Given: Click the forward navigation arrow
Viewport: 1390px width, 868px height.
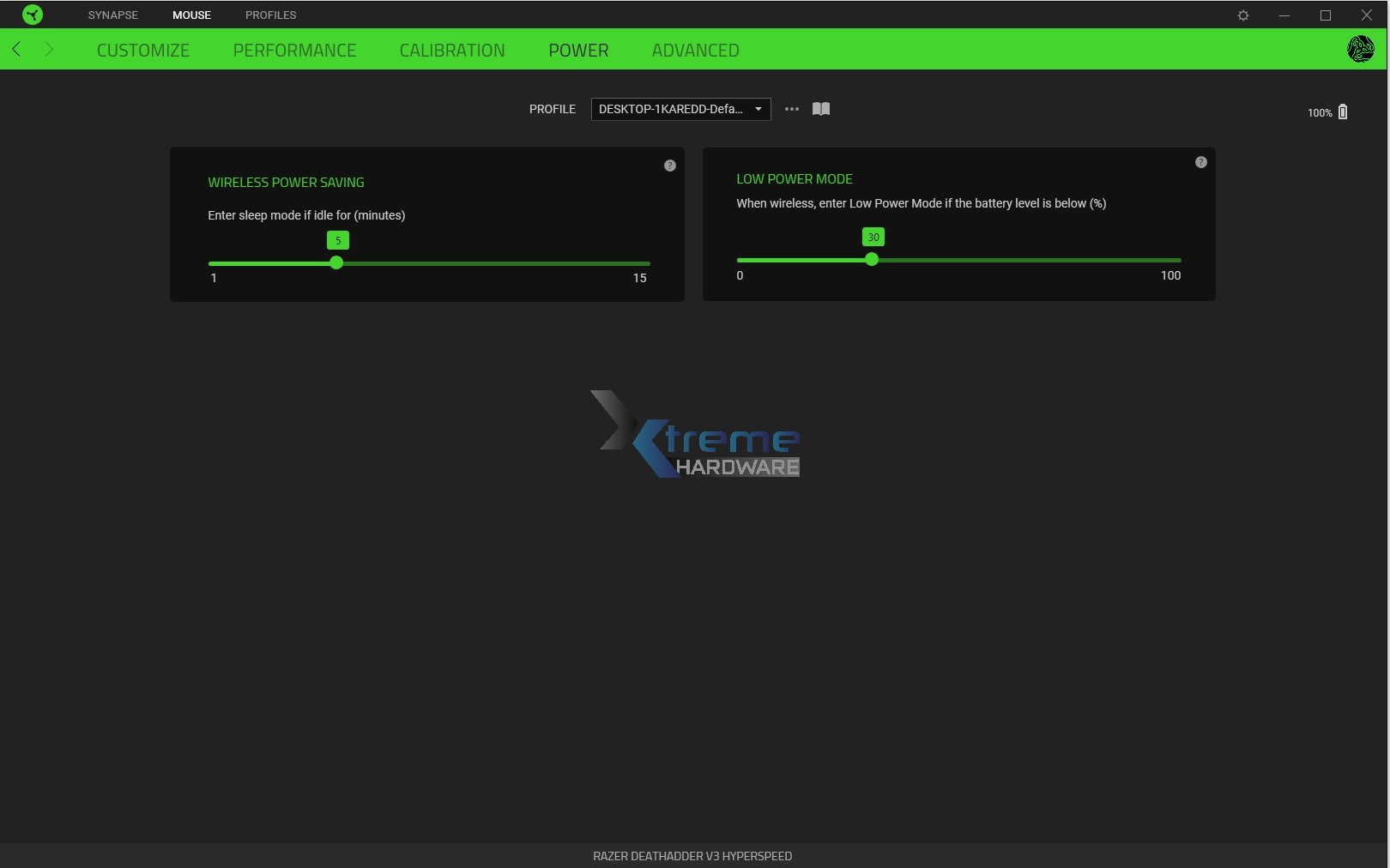Looking at the screenshot, I should tap(50, 49).
